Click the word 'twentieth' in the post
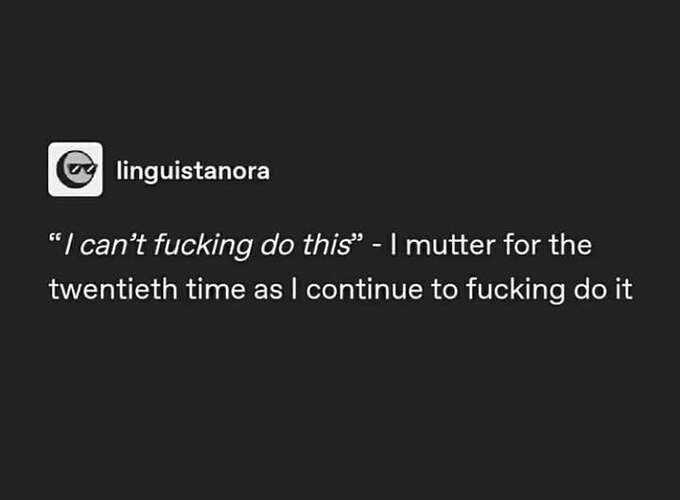680x500 pixels. click(113, 289)
